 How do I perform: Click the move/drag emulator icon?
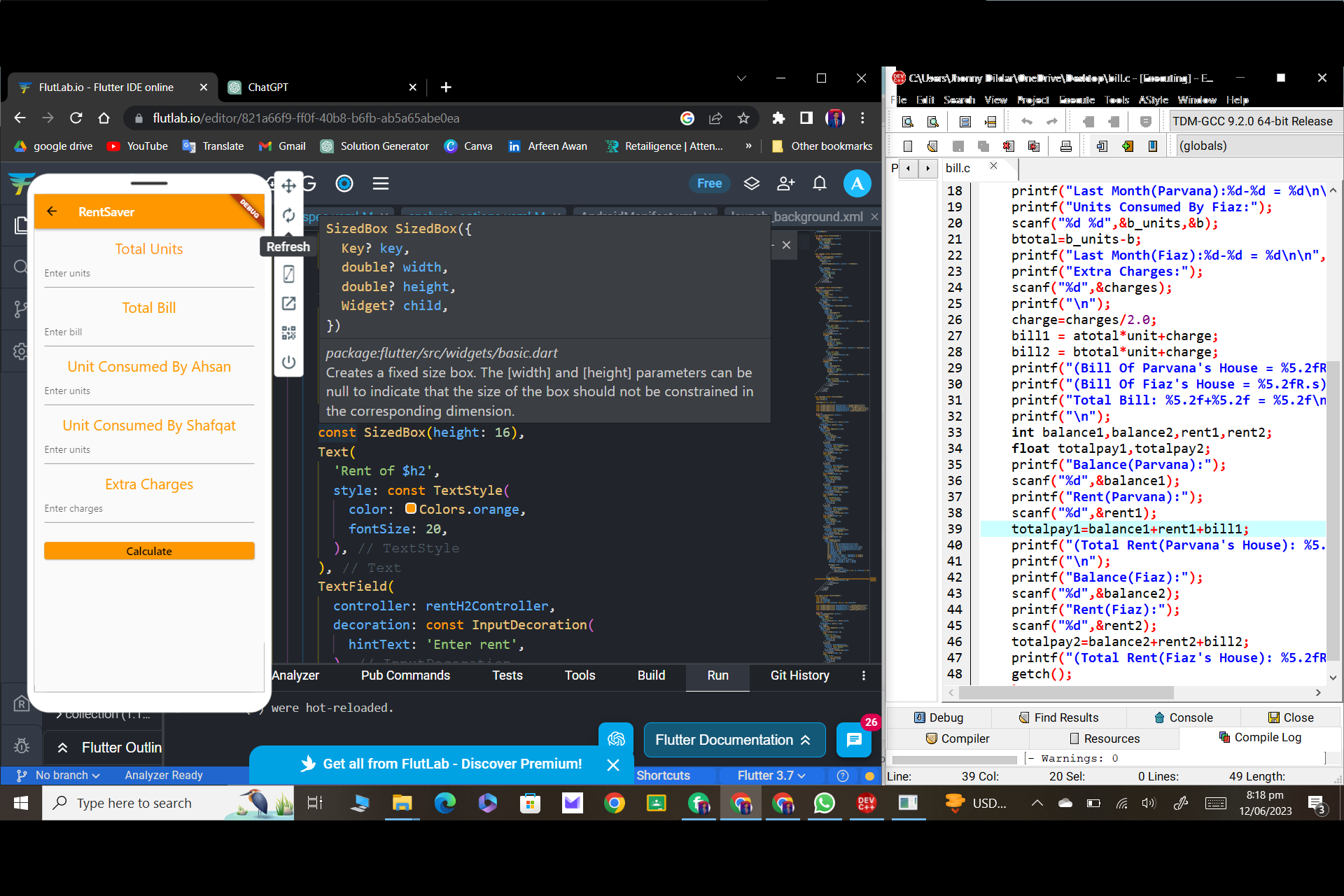pos(288,185)
